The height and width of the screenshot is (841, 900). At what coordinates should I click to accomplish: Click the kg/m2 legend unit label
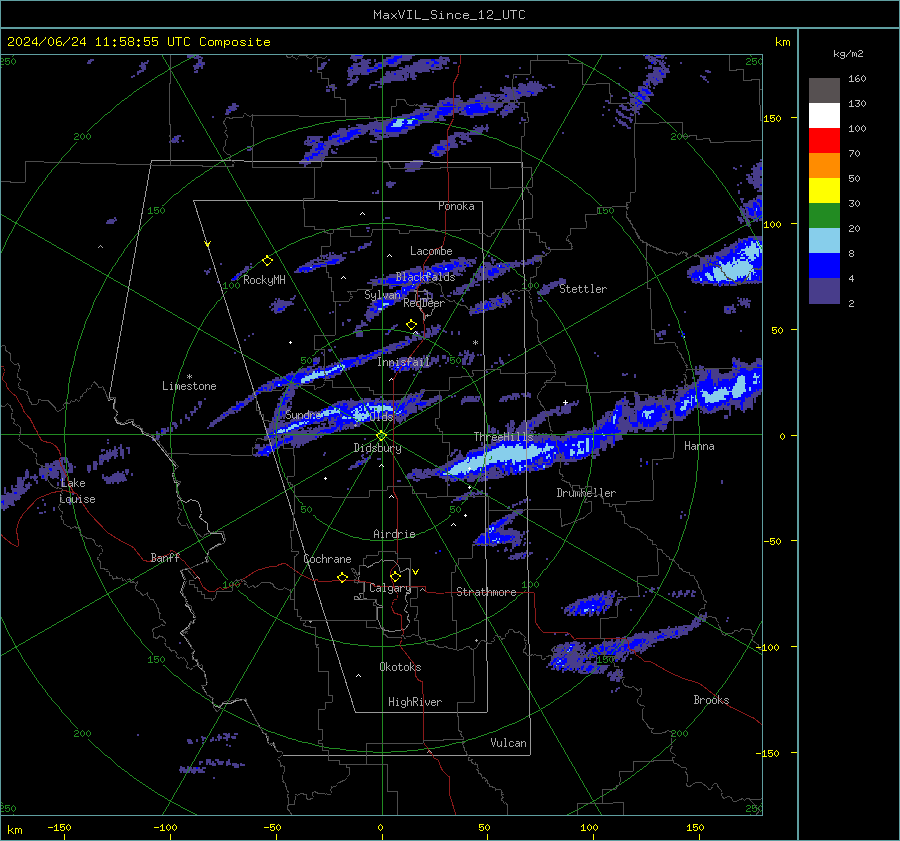(x=848, y=54)
